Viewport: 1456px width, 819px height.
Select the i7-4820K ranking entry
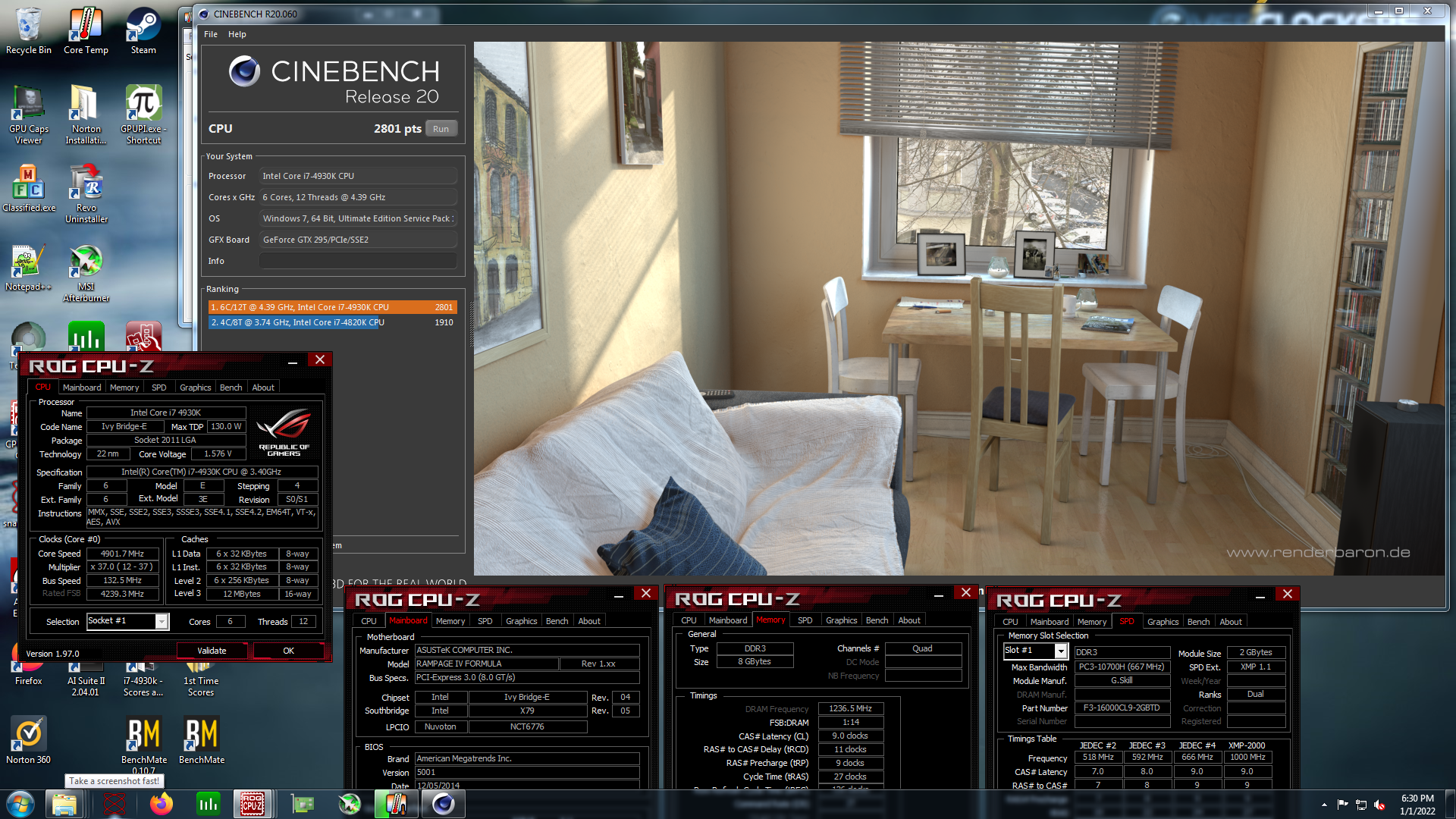point(332,322)
